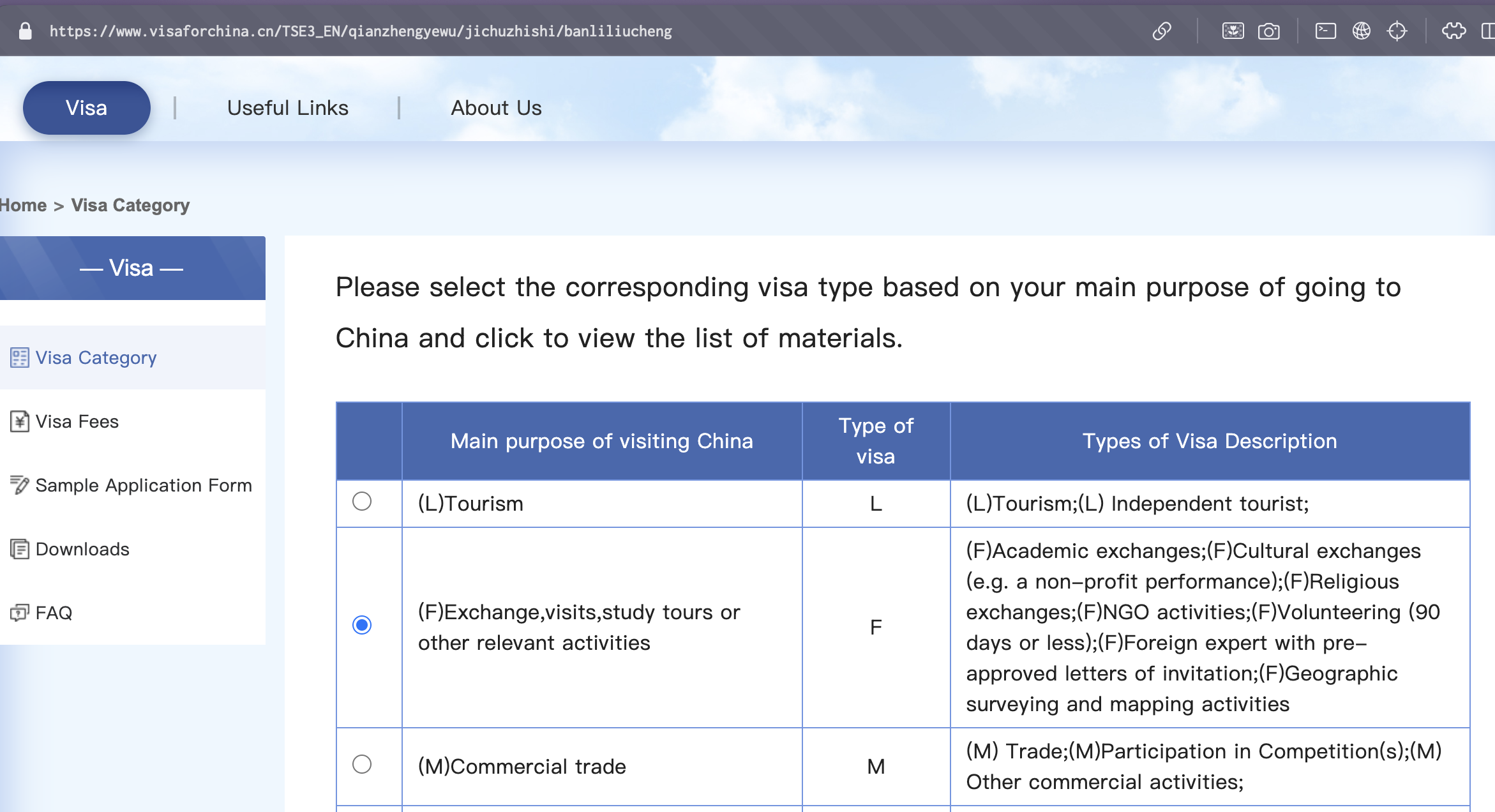
Task: Click the copy link chain icon
Action: point(1162,31)
